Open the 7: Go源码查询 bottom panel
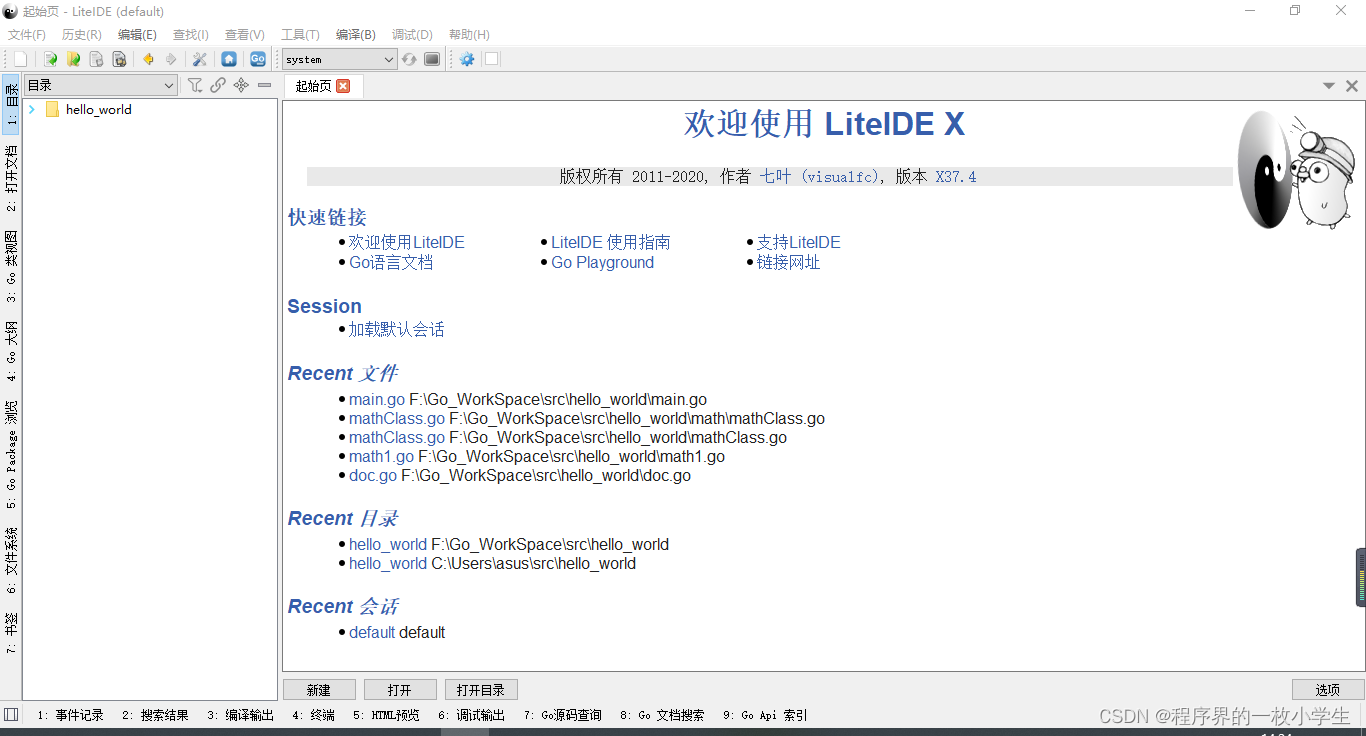1366x736 pixels. pyautogui.click(x=562, y=715)
